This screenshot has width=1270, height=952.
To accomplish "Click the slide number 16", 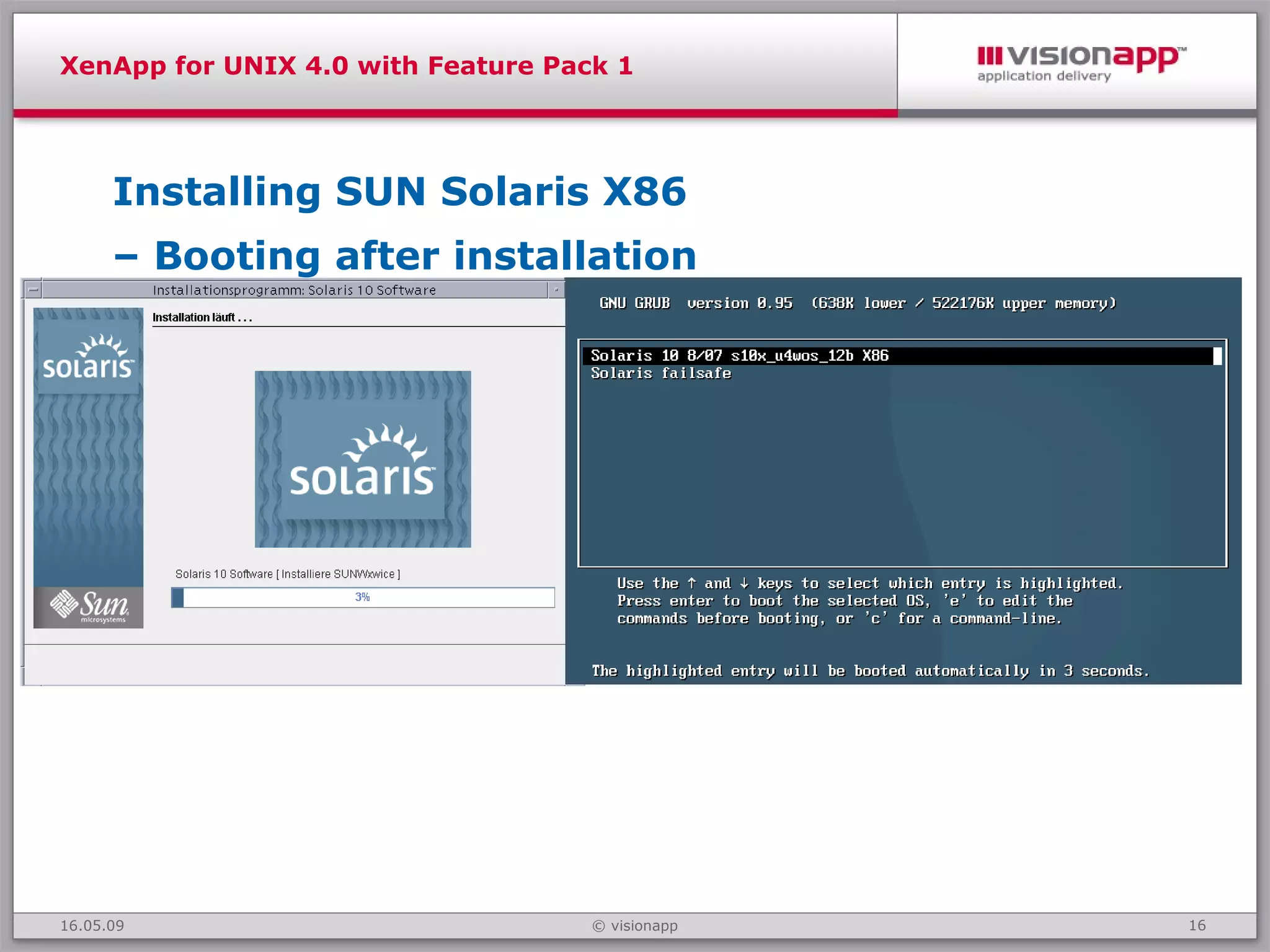I will (1197, 925).
